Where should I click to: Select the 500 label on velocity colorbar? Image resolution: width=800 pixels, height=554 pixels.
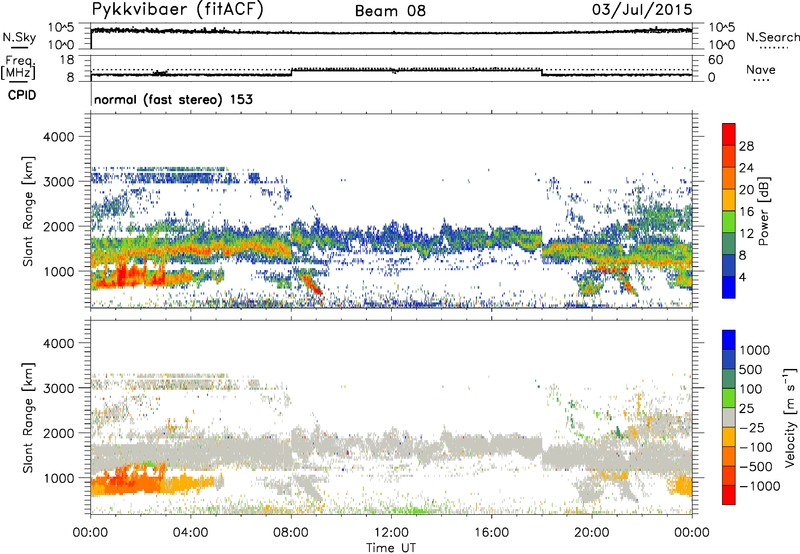click(752, 370)
